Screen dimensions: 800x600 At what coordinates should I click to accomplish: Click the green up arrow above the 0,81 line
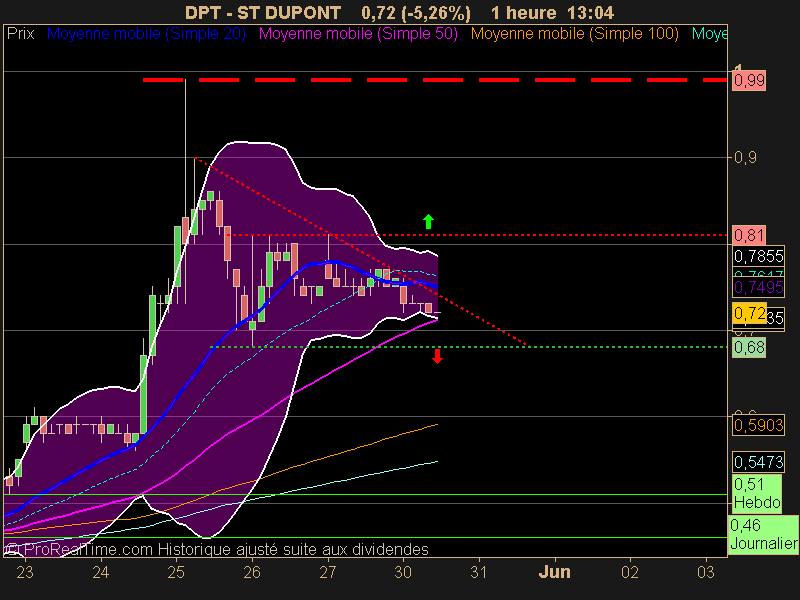429,221
